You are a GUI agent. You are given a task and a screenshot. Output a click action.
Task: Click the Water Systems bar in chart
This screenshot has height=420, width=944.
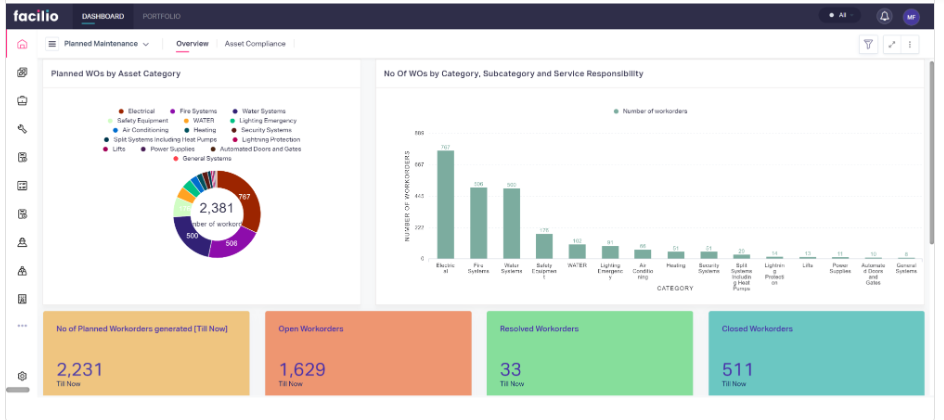click(511, 223)
